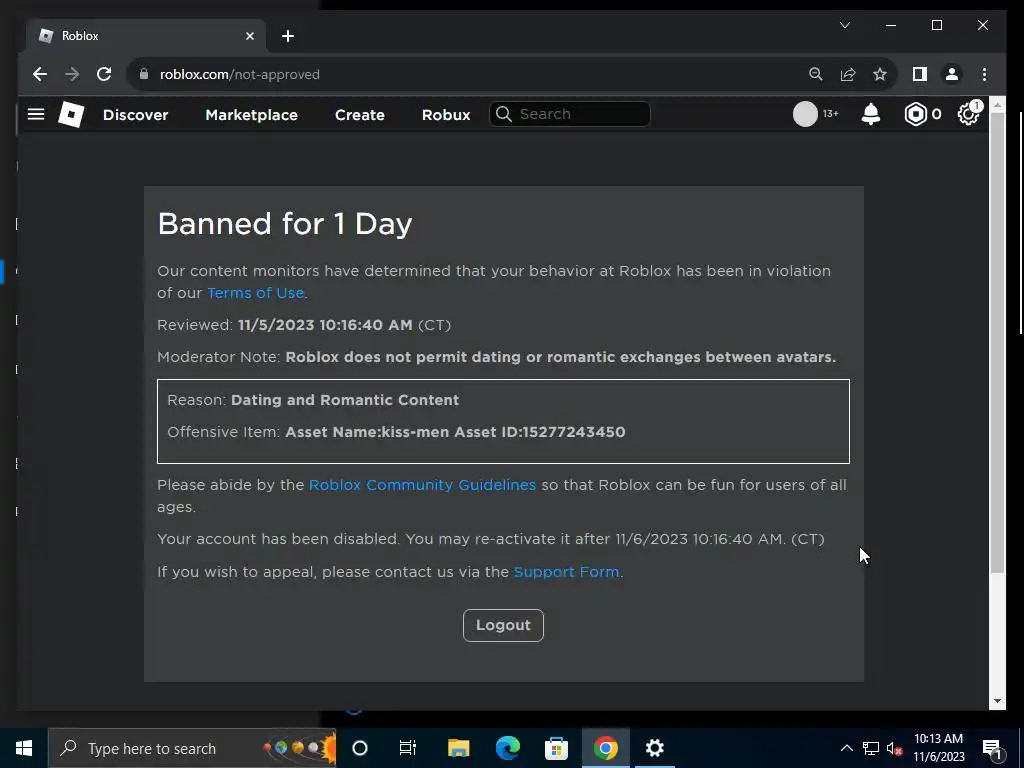
Task: Open File Explorer from the taskbar
Action: click(458, 748)
